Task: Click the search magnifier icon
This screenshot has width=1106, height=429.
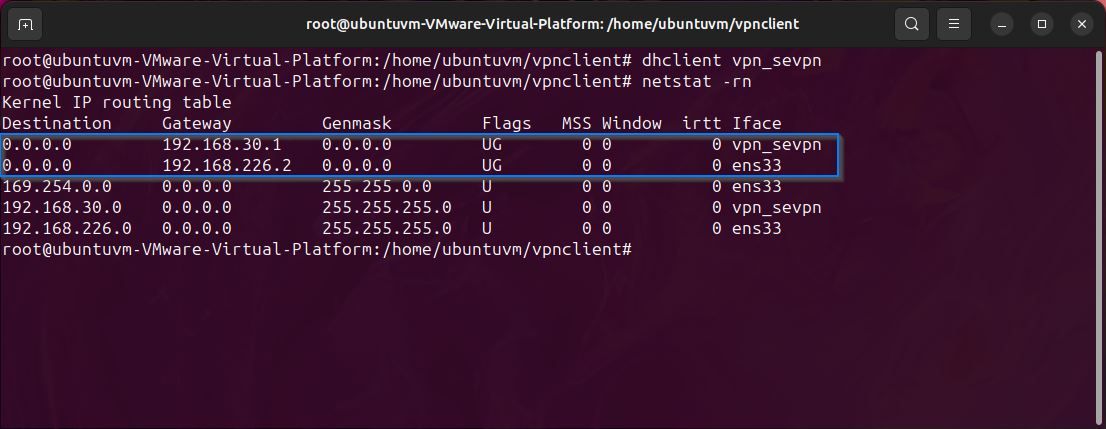Action: tap(911, 23)
